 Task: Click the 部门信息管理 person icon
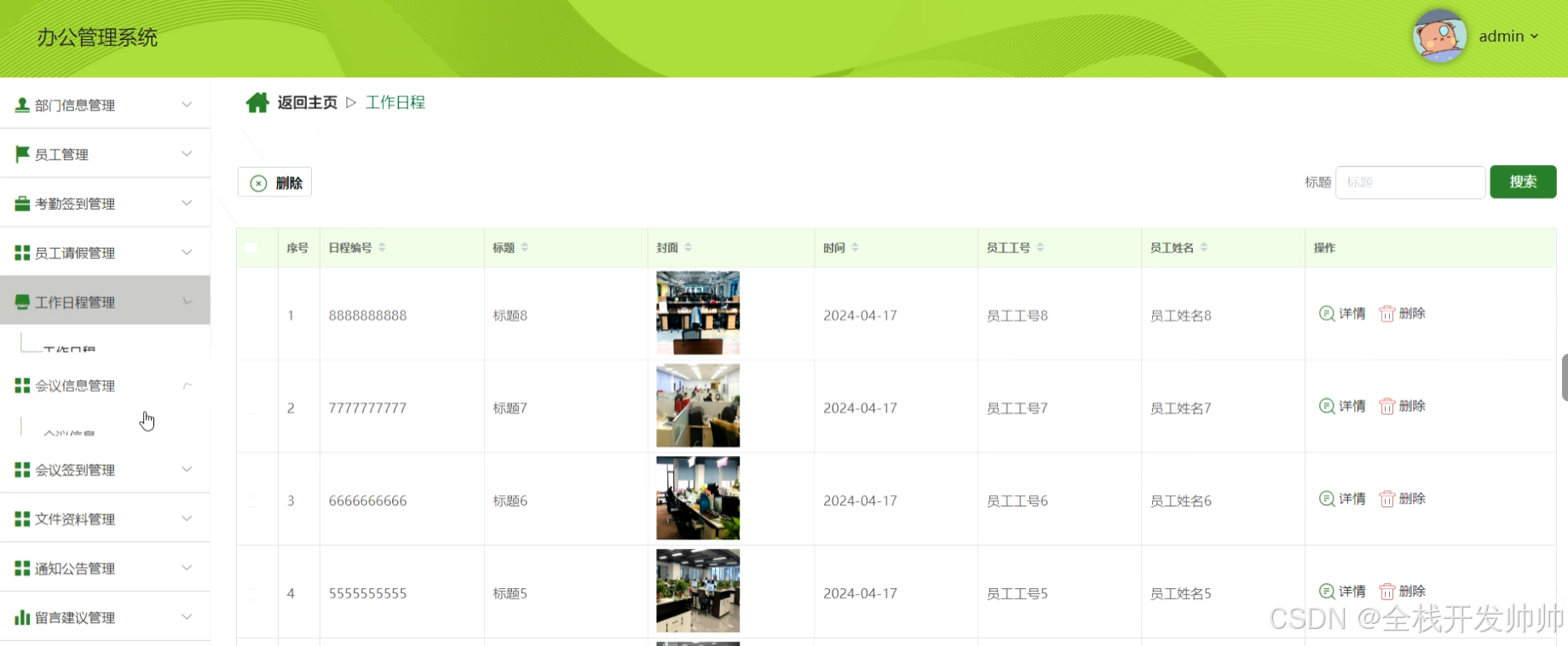click(x=22, y=105)
